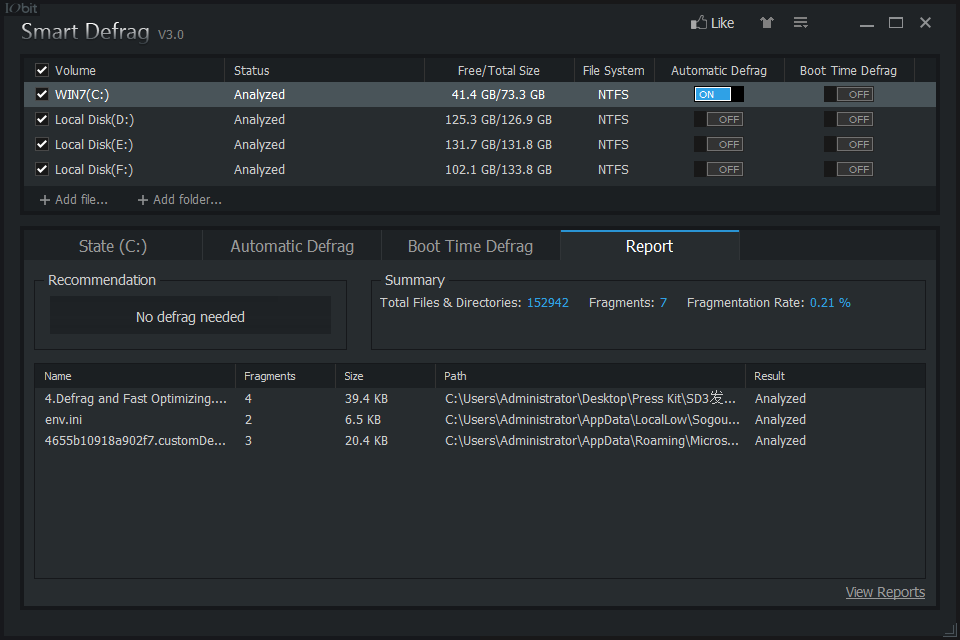960x640 pixels.
Task: Sort report by Path column
Action: (590, 376)
